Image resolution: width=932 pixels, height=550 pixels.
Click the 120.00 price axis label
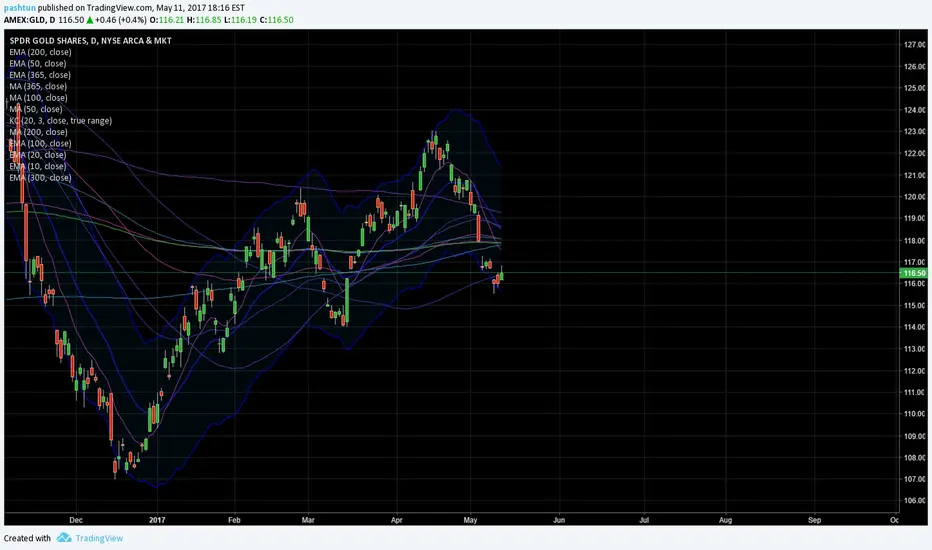(x=915, y=197)
